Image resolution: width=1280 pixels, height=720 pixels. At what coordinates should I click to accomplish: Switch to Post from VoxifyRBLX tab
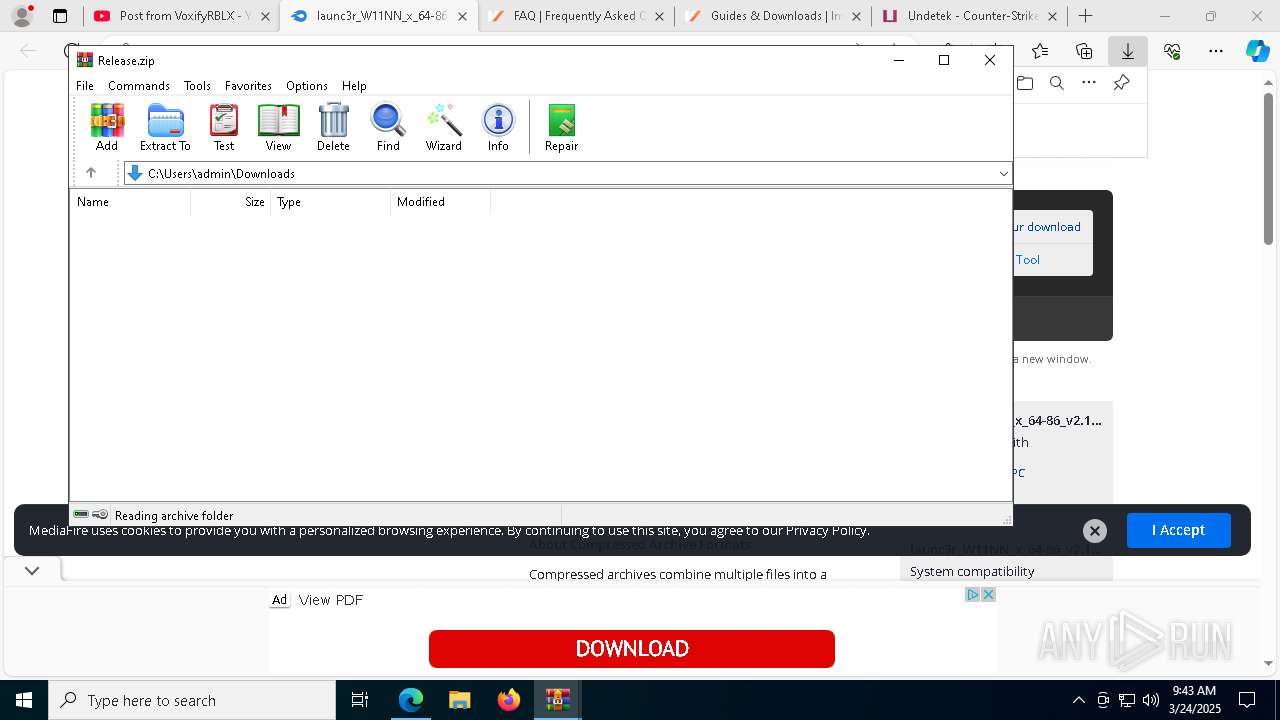click(182, 16)
